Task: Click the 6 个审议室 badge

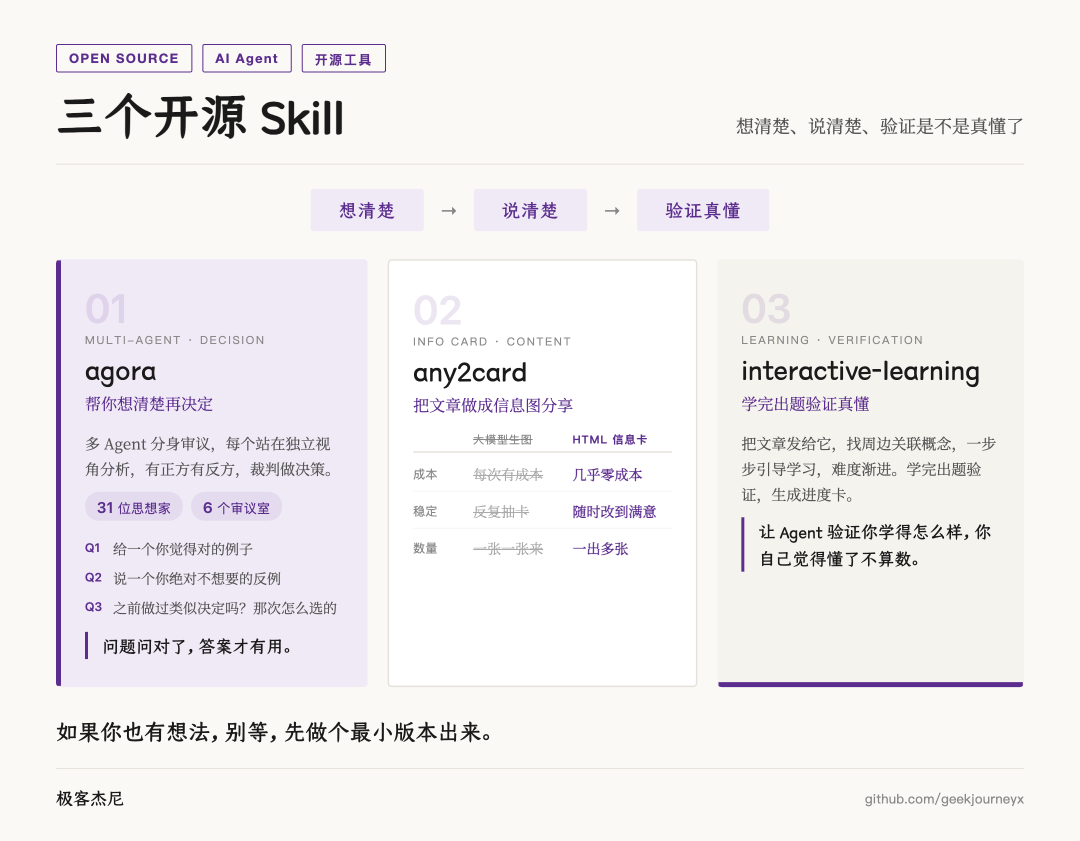Action: coord(236,507)
